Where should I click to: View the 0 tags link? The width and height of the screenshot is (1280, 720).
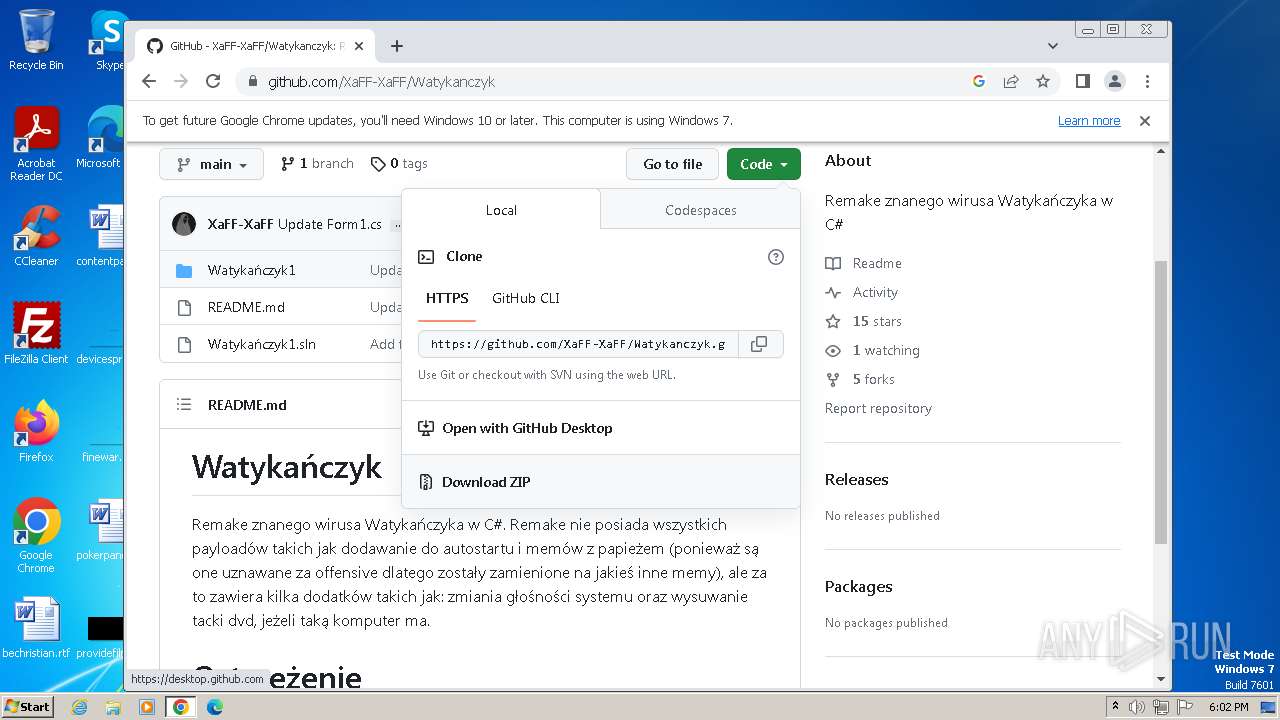399,164
